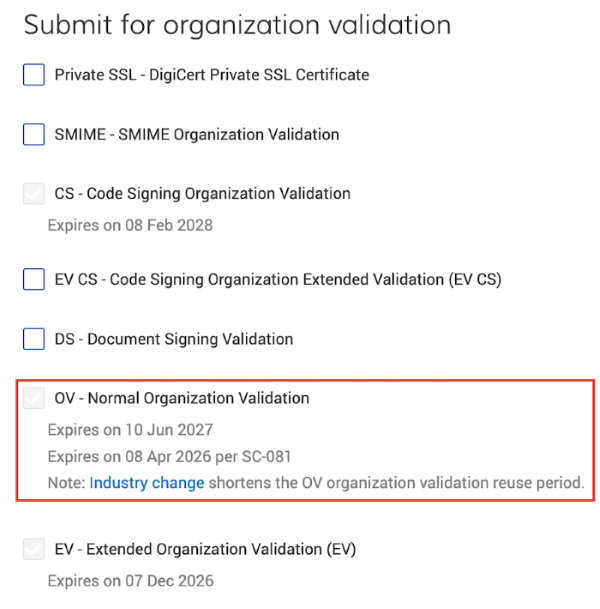
Task: Click the 'Submit for organization validation' heading
Action: tap(237, 25)
